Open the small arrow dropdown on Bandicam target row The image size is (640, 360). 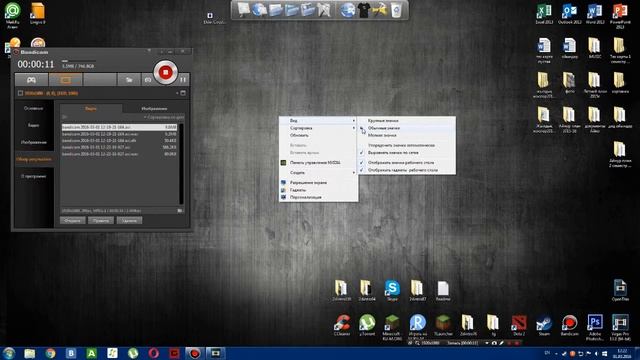[x=177, y=93]
